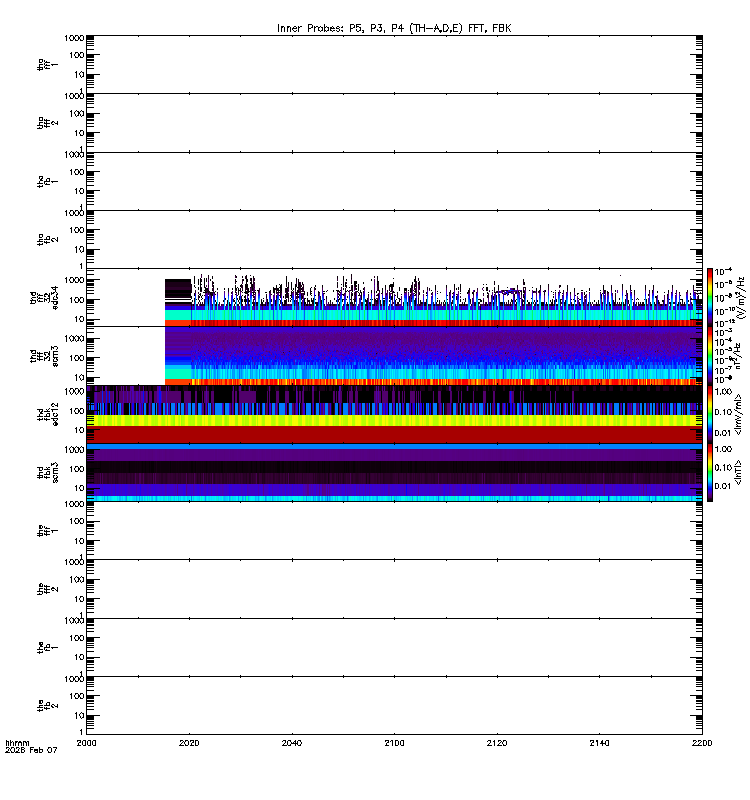
Task: Click the <|nT|> colorbar for fbk scm3
Action: tap(710, 472)
